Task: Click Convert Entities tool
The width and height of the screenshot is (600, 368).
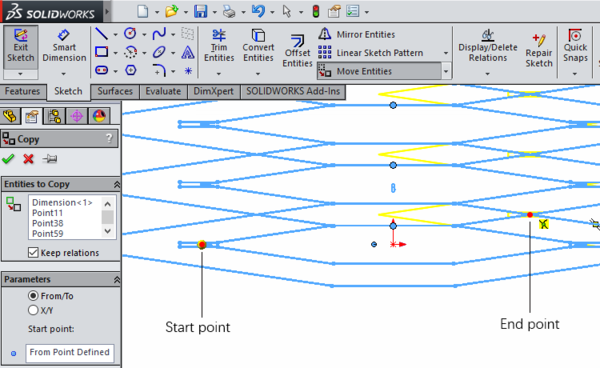Action: (258, 45)
